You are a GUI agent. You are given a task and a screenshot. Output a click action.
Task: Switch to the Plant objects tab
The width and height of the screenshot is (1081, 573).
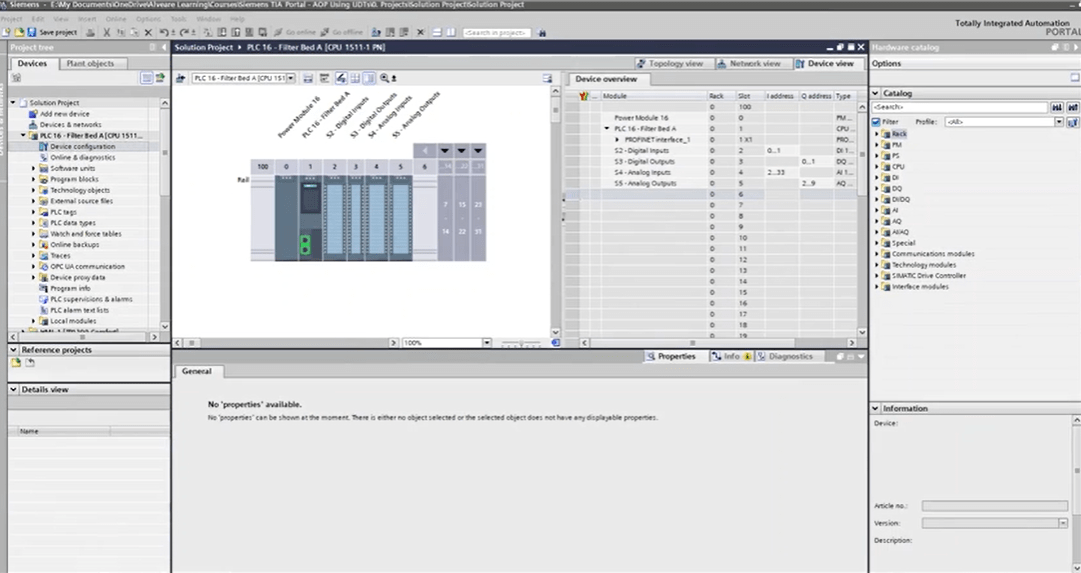90,63
